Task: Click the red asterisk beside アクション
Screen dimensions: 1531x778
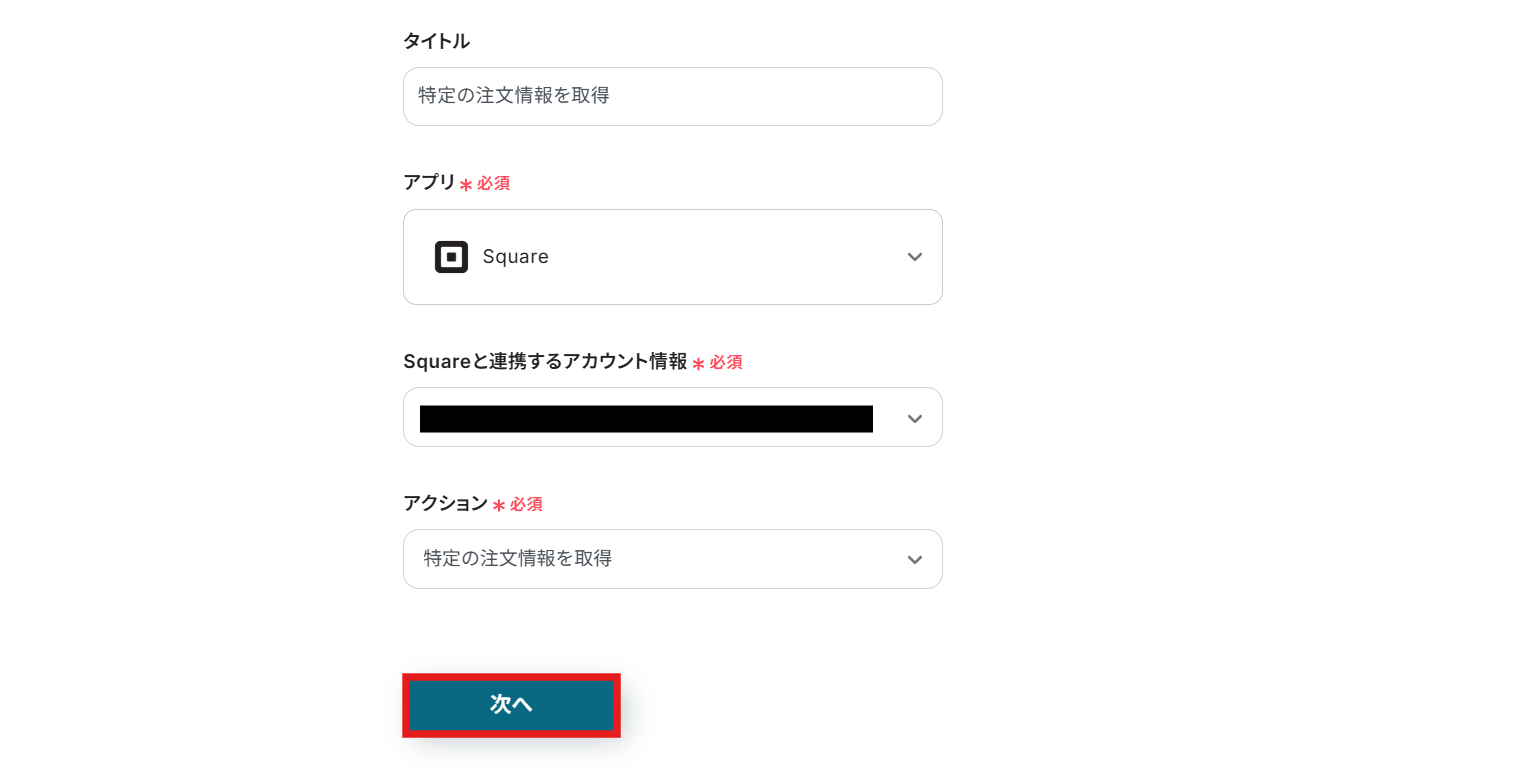Action: point(498,506)
